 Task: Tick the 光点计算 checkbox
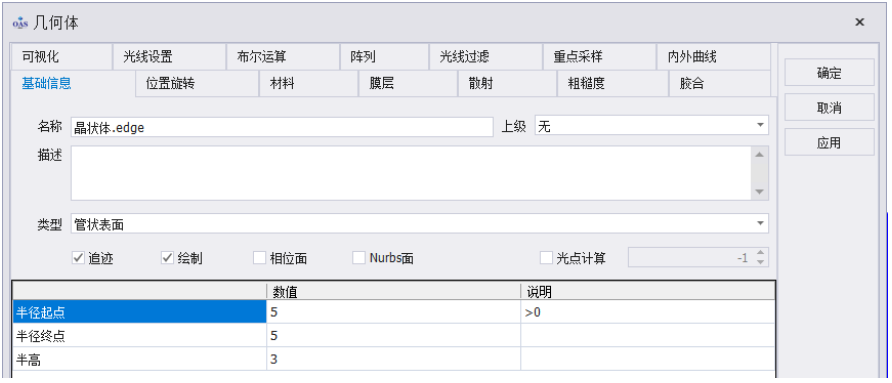pos(546,258)
